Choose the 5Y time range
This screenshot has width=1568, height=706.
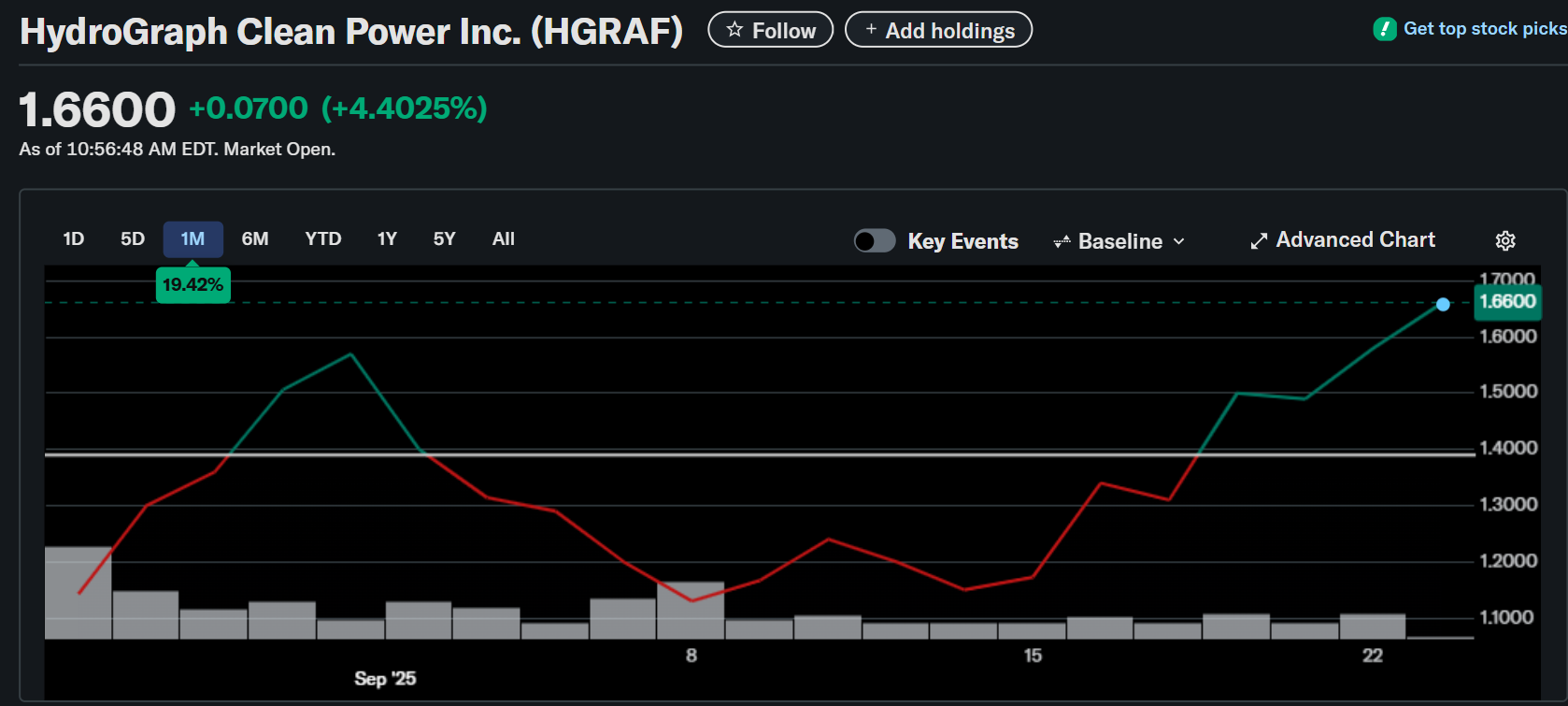[445, 239]
